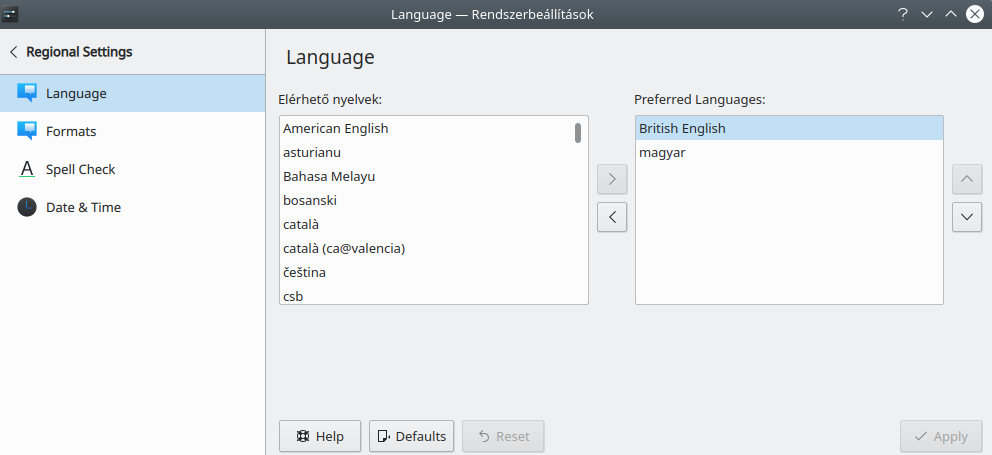Select British English in Preferred Languages
Screen dimensions: 992x455
coord(682,128)
